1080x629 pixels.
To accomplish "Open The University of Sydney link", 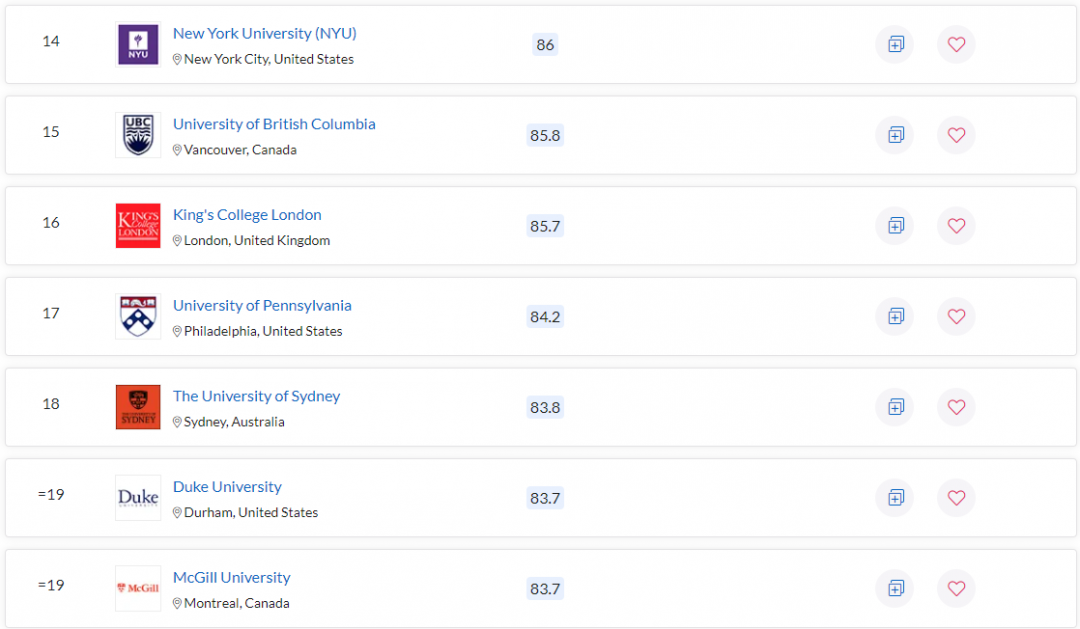I will tap(256, 396).
